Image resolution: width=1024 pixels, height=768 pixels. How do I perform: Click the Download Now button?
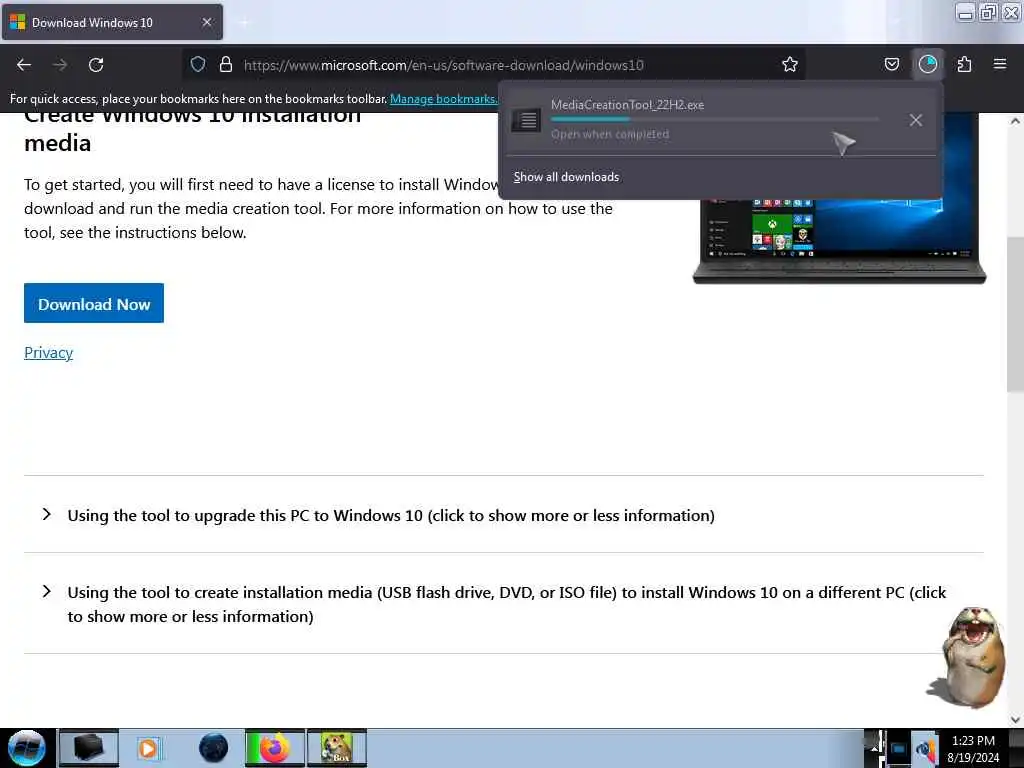[x=94, y=303]
